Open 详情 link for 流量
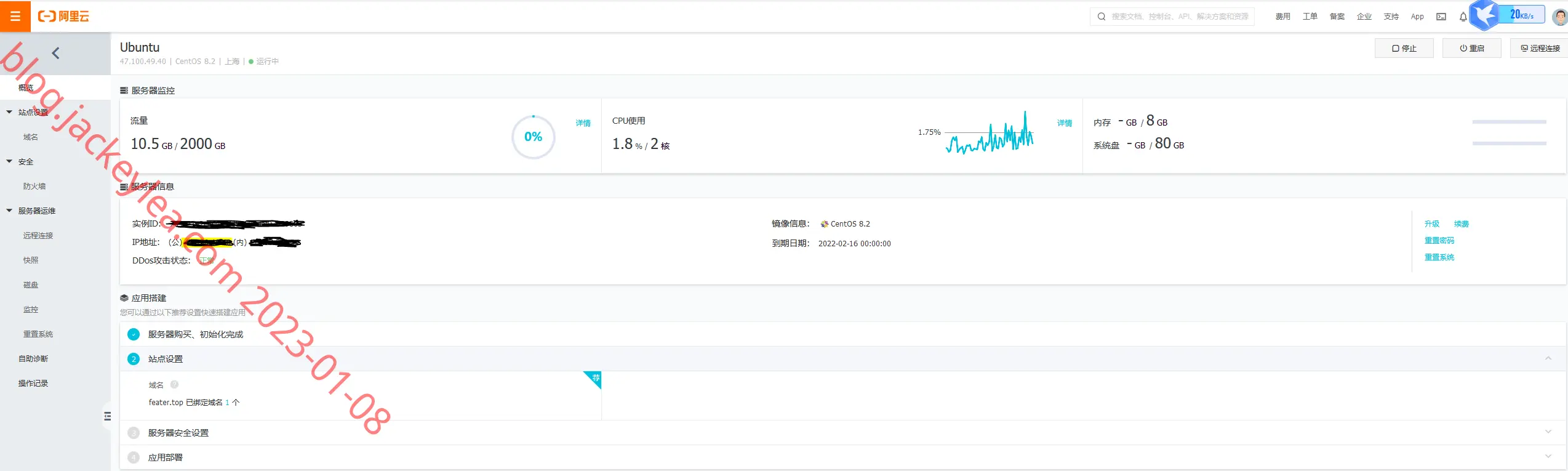 [583, 123]
